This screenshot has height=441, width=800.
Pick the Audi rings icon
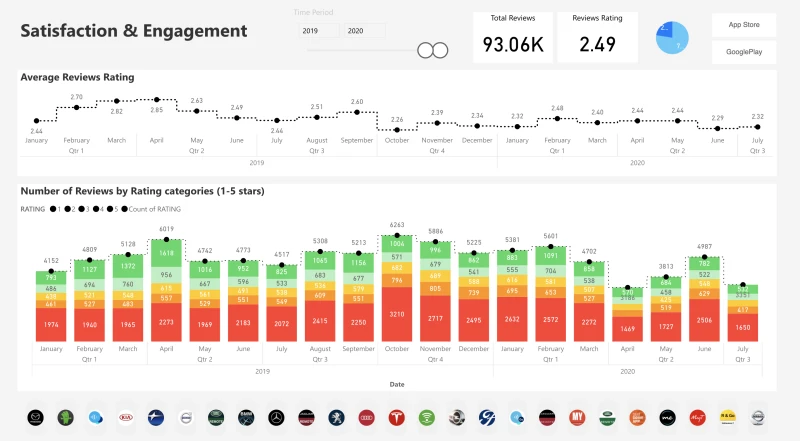[366, 417]
